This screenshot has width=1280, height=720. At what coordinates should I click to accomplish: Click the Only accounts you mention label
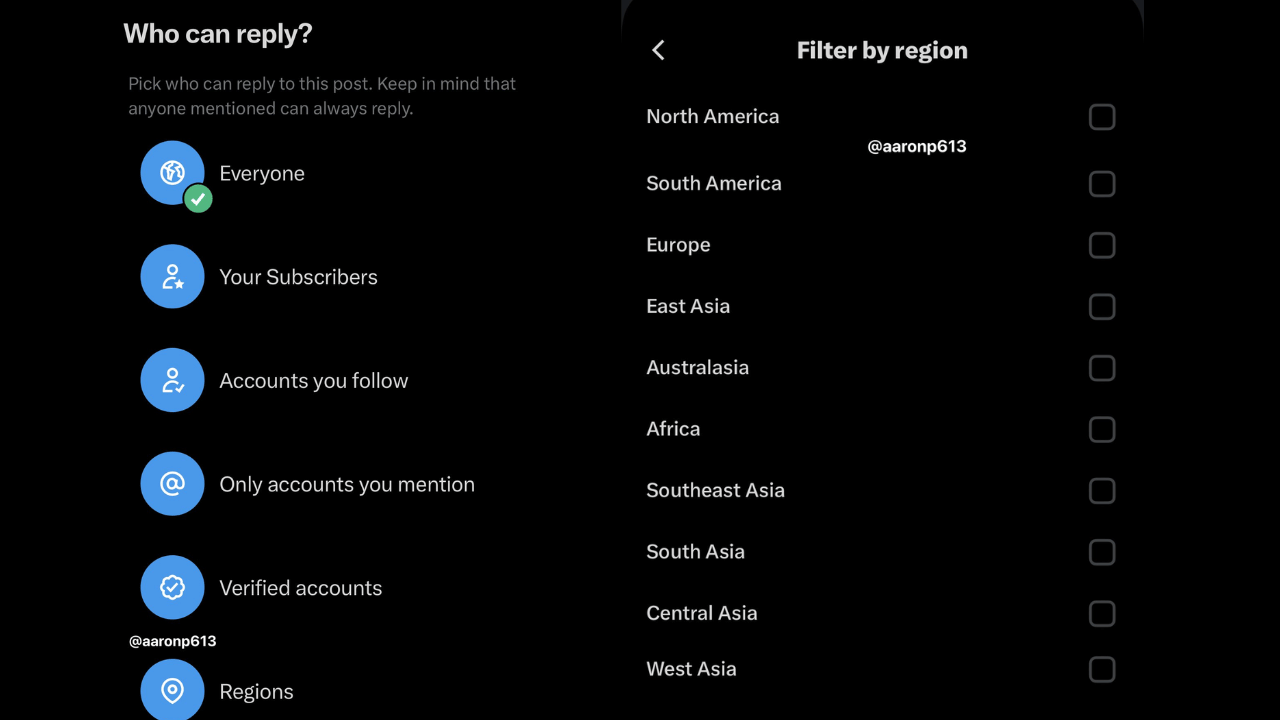[347, 484]
